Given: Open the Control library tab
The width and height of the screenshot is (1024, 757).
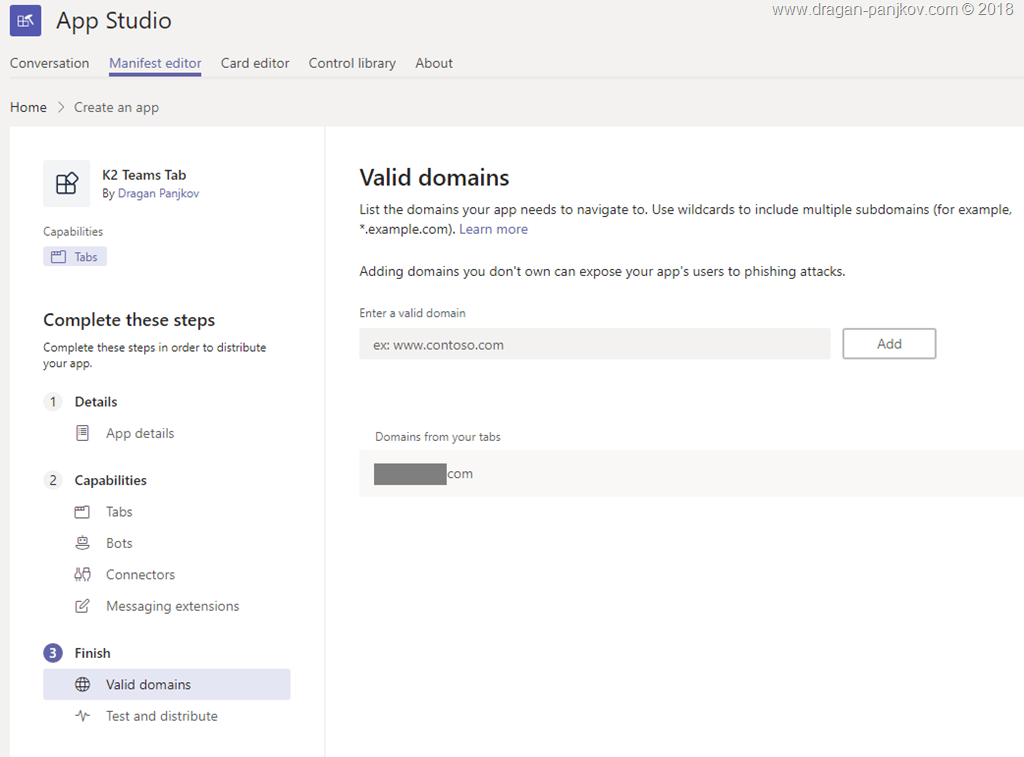Looking at the screenshot, I should point(352,63).
